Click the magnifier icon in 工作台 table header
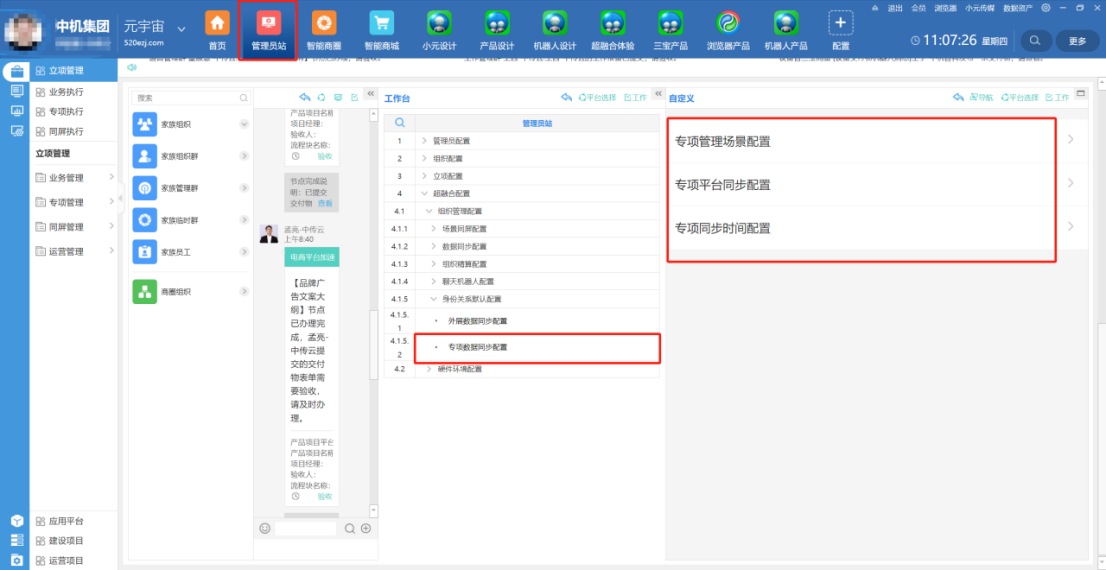The image size is (1106, 570). pyautogui.click(x=399, y=123)
